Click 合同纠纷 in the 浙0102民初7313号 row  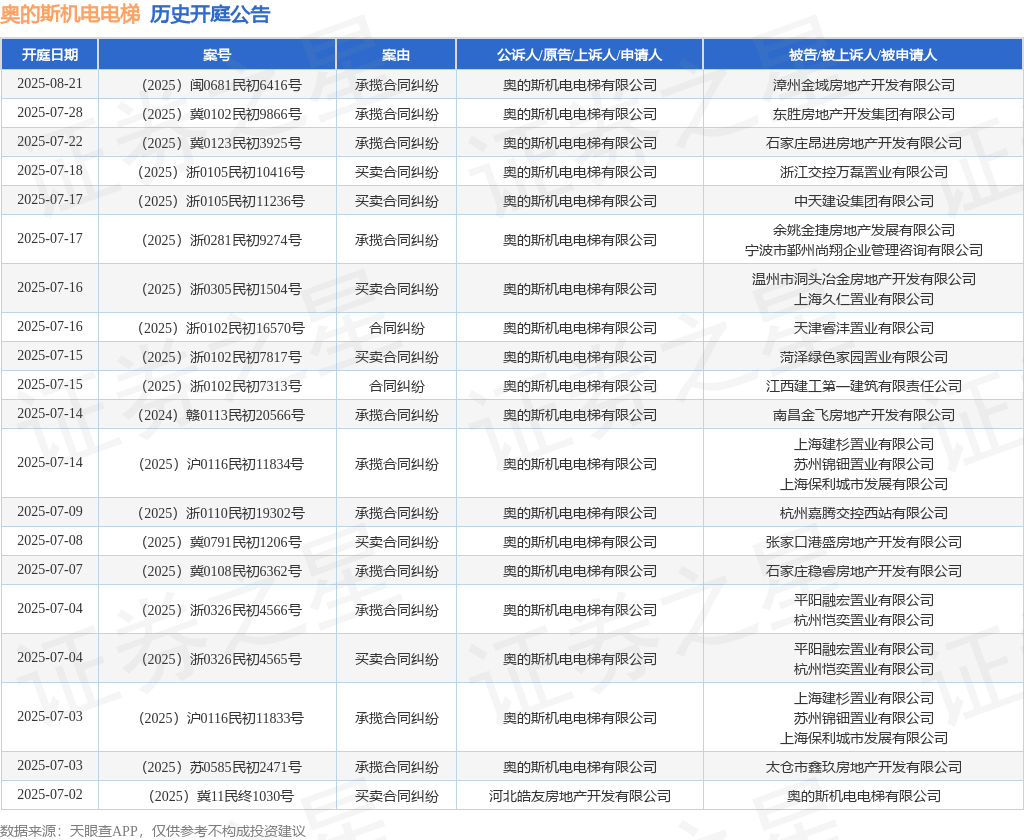tap(396, 386)
